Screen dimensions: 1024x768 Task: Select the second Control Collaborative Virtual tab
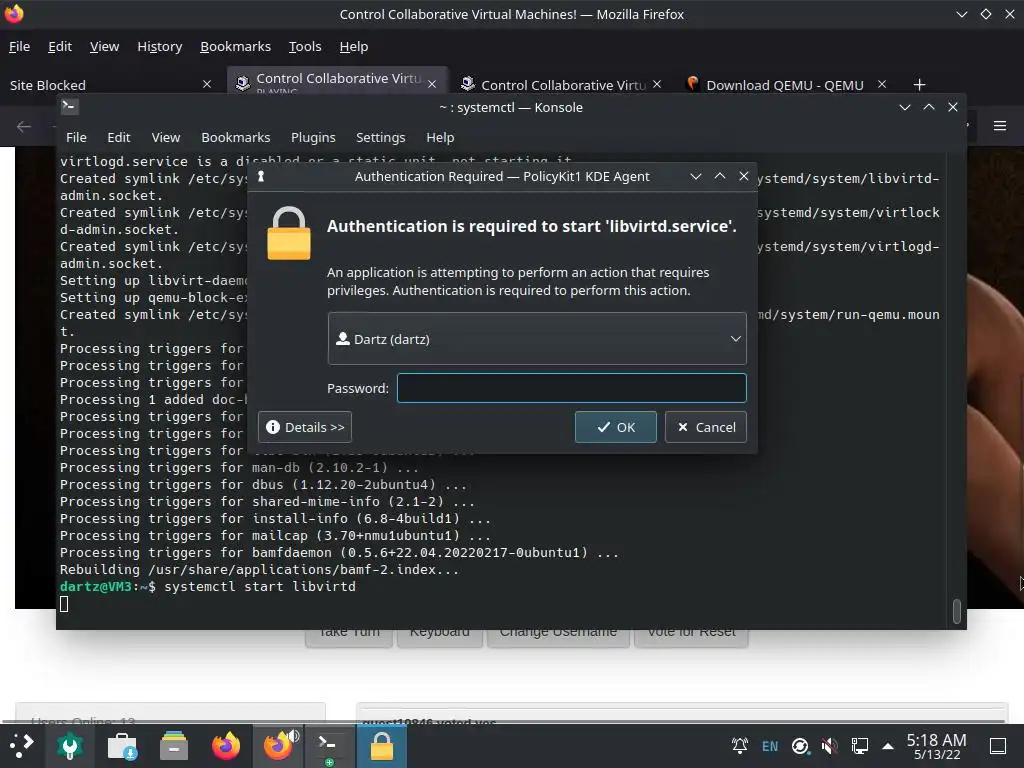coord(563,85)
